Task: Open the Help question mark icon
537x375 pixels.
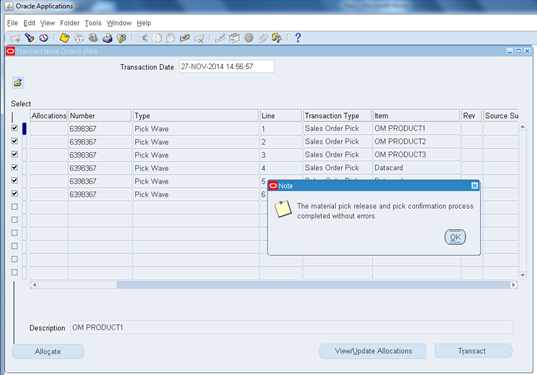Action: (x=298, y=38)
